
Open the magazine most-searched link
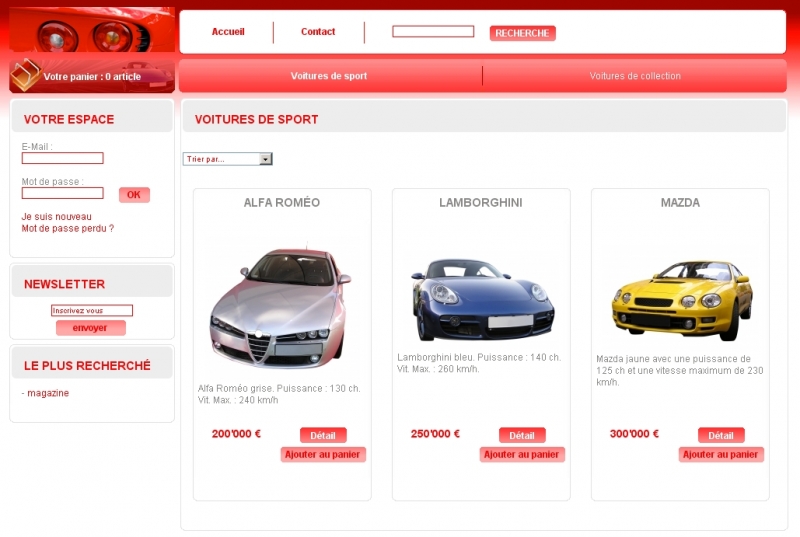(48, 393)
